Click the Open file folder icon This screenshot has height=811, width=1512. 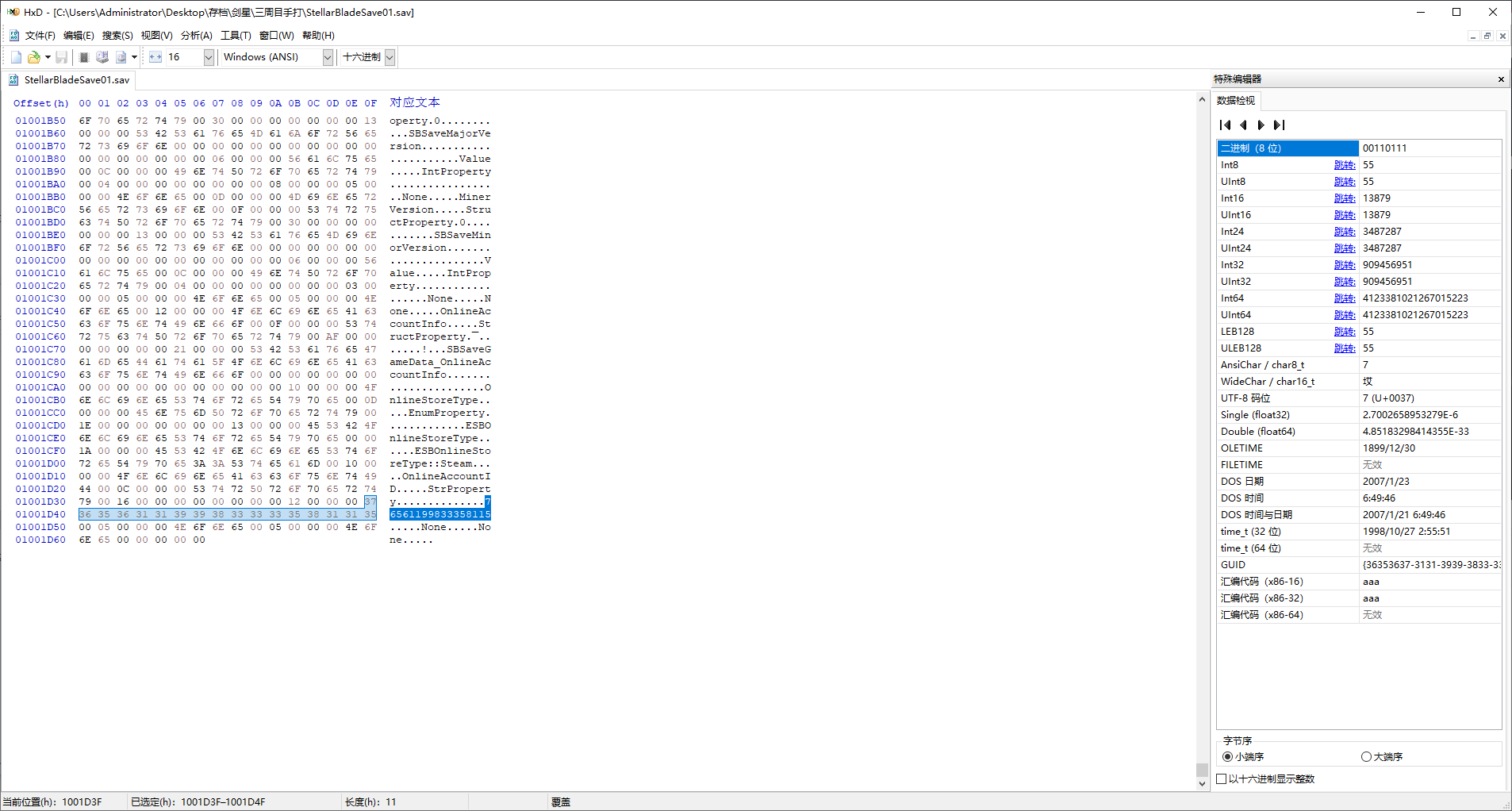[33, 57]
